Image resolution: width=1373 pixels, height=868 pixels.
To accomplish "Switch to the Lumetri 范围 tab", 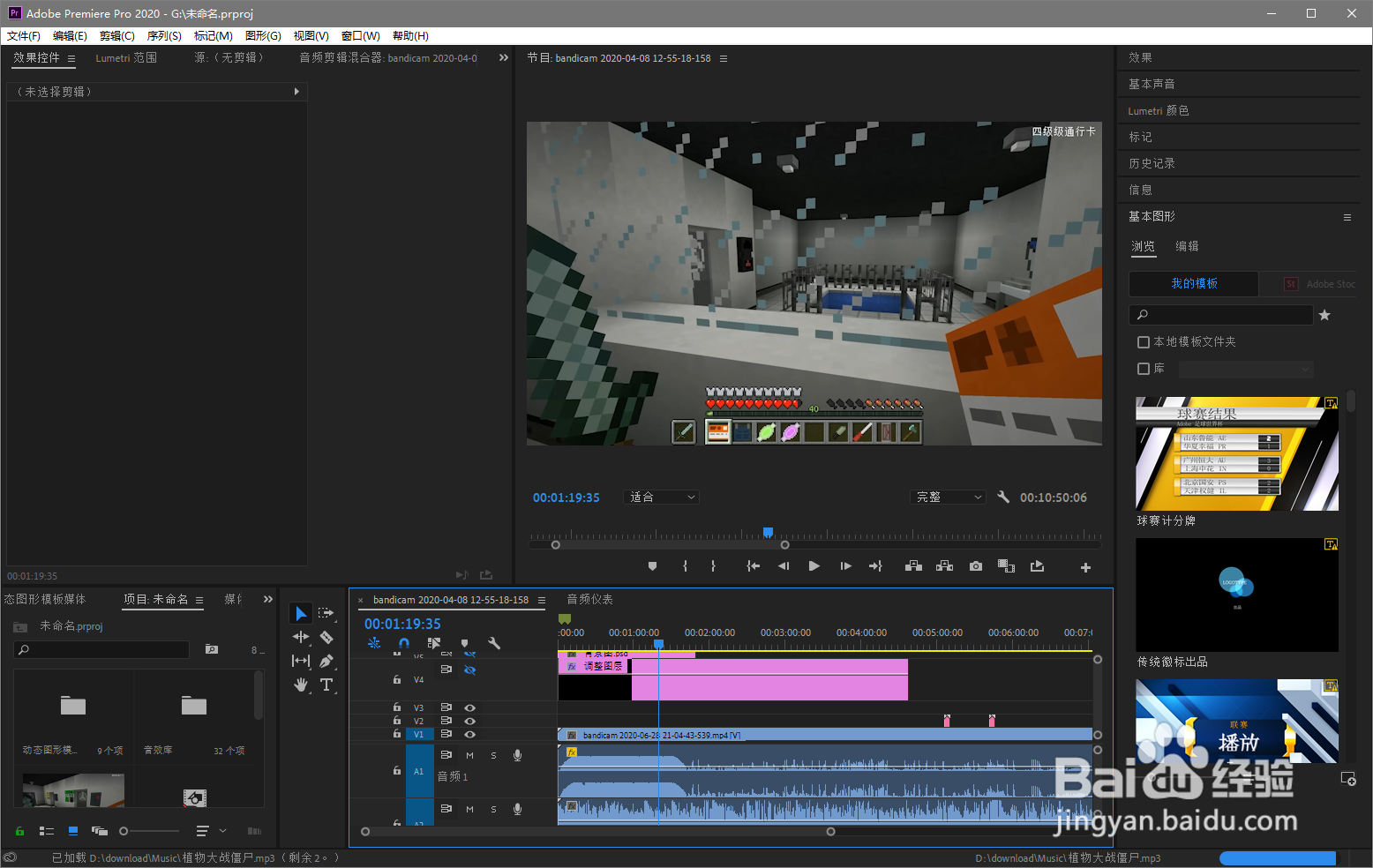I will point(126,58).
